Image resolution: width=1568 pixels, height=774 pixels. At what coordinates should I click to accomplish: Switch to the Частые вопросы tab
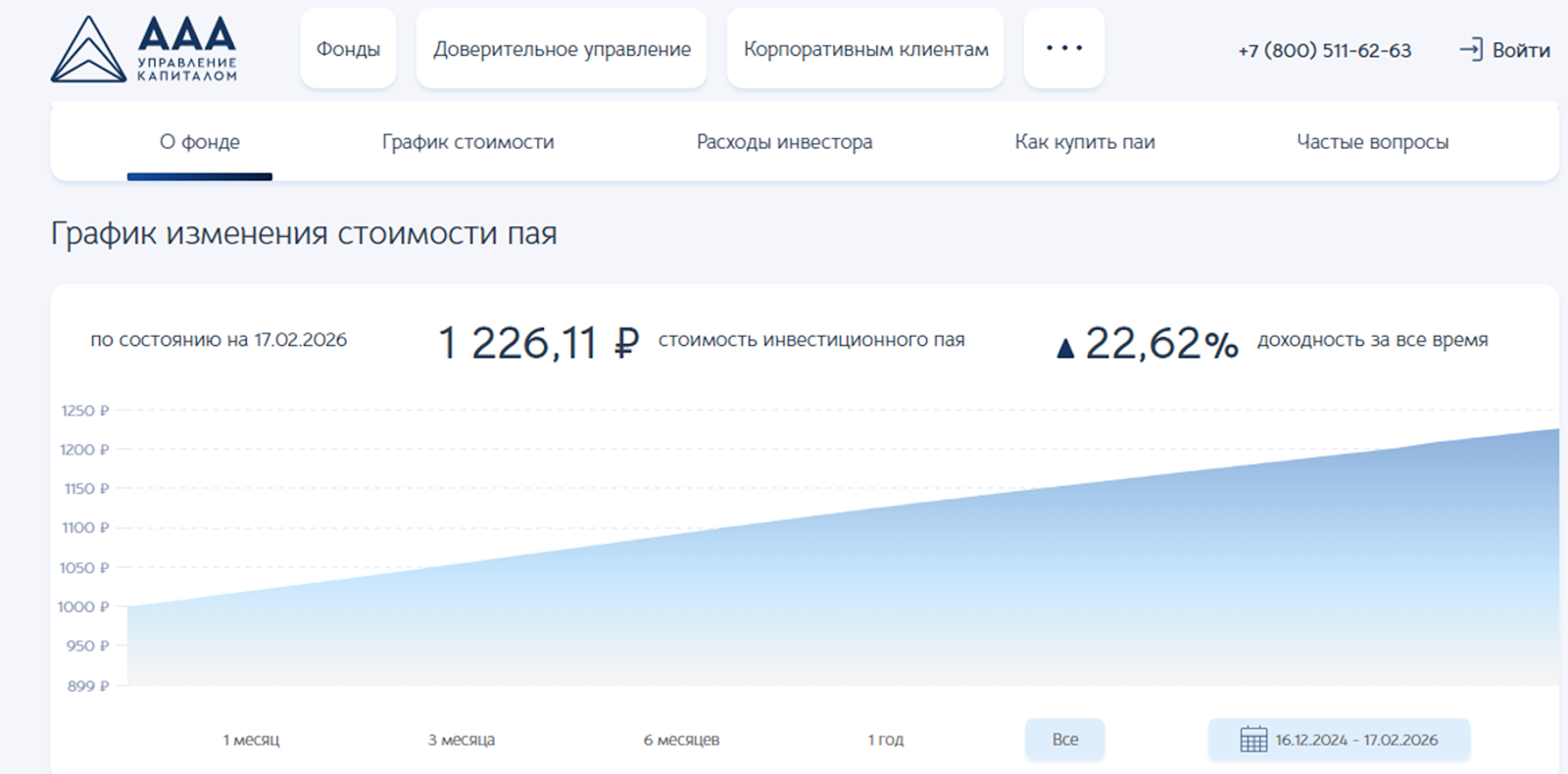(x=1372, y=142)
